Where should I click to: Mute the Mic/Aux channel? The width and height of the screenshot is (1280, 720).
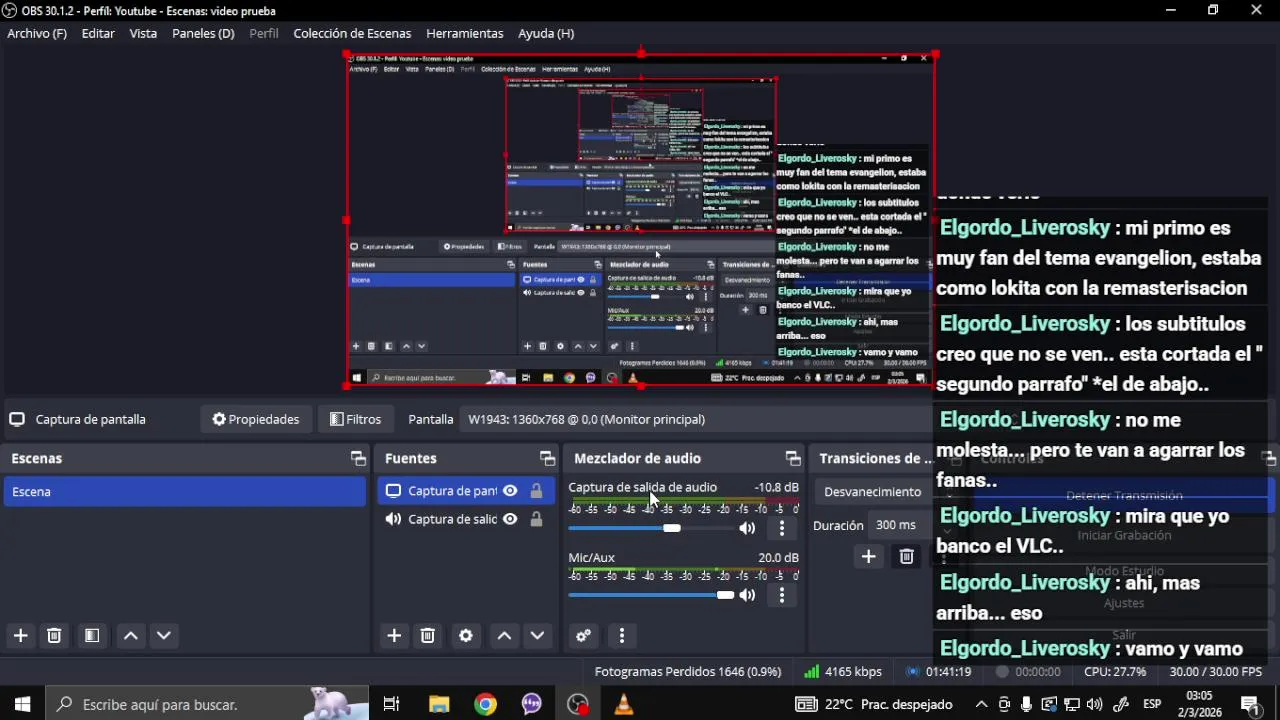[747, 595]
